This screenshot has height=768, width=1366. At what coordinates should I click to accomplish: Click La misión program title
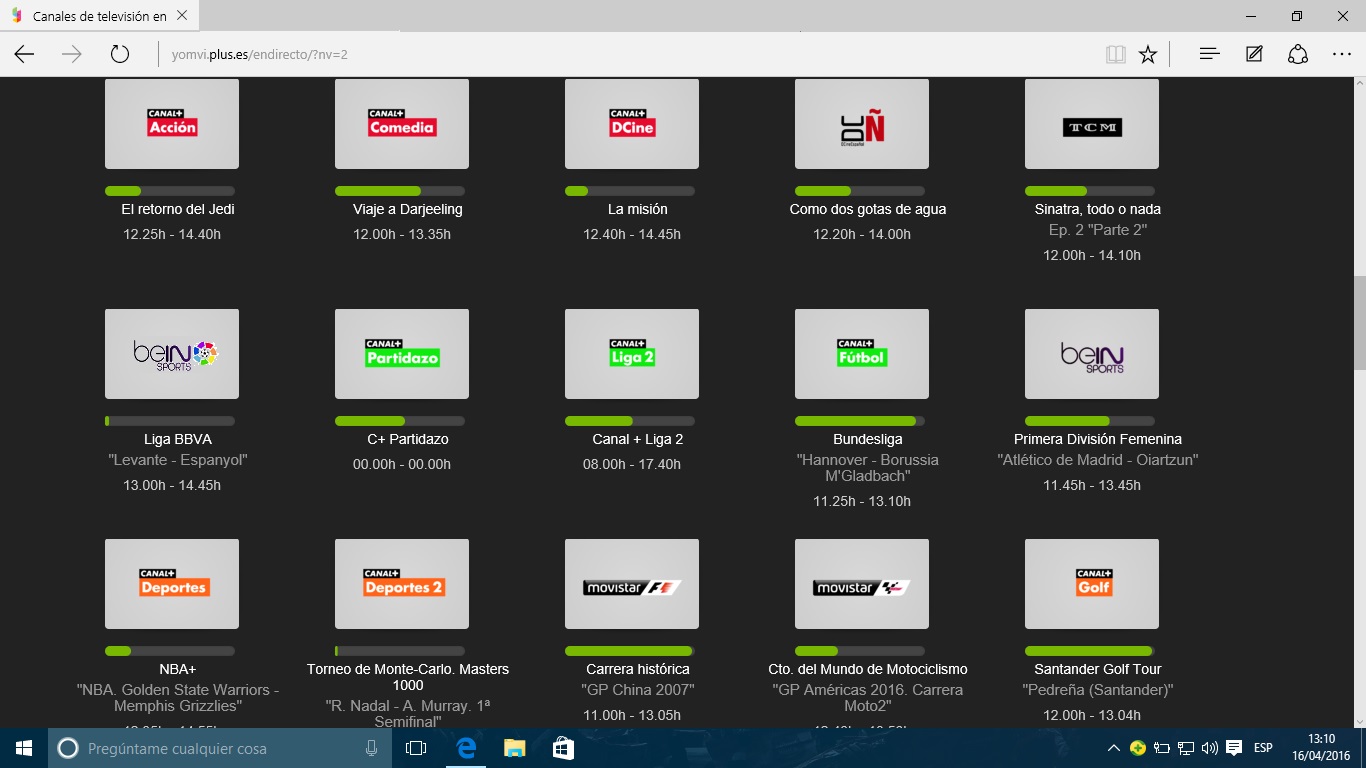tap(638, 209)
